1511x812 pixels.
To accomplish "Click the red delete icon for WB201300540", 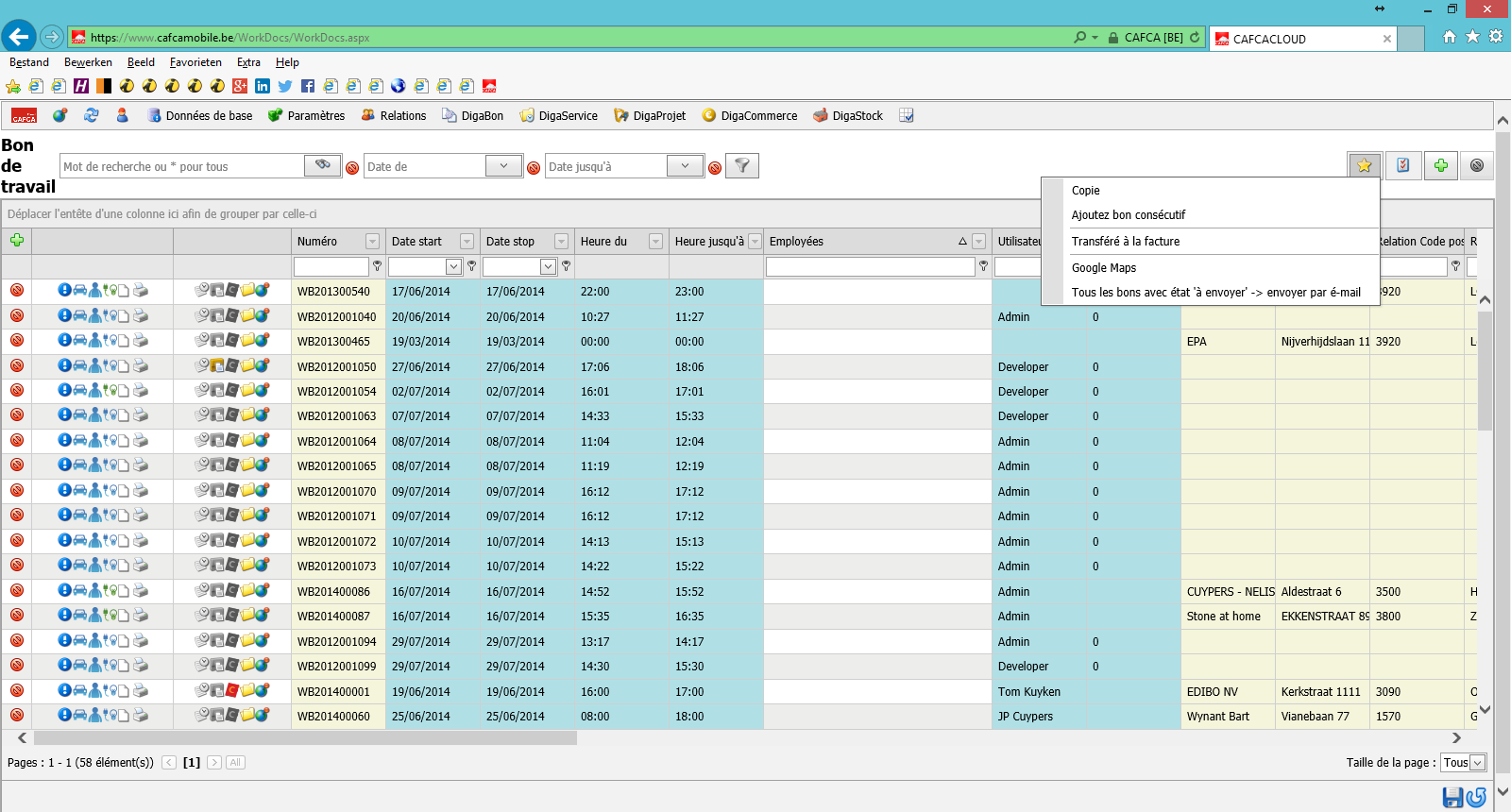I will (17, 291).
